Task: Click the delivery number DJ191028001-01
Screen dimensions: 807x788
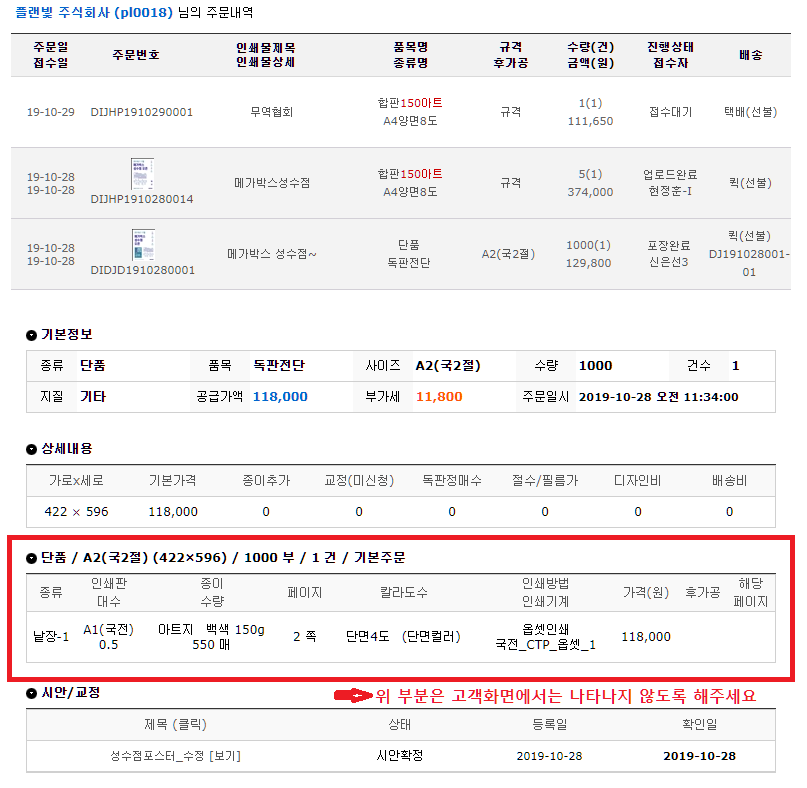Action: pos(748,262)
